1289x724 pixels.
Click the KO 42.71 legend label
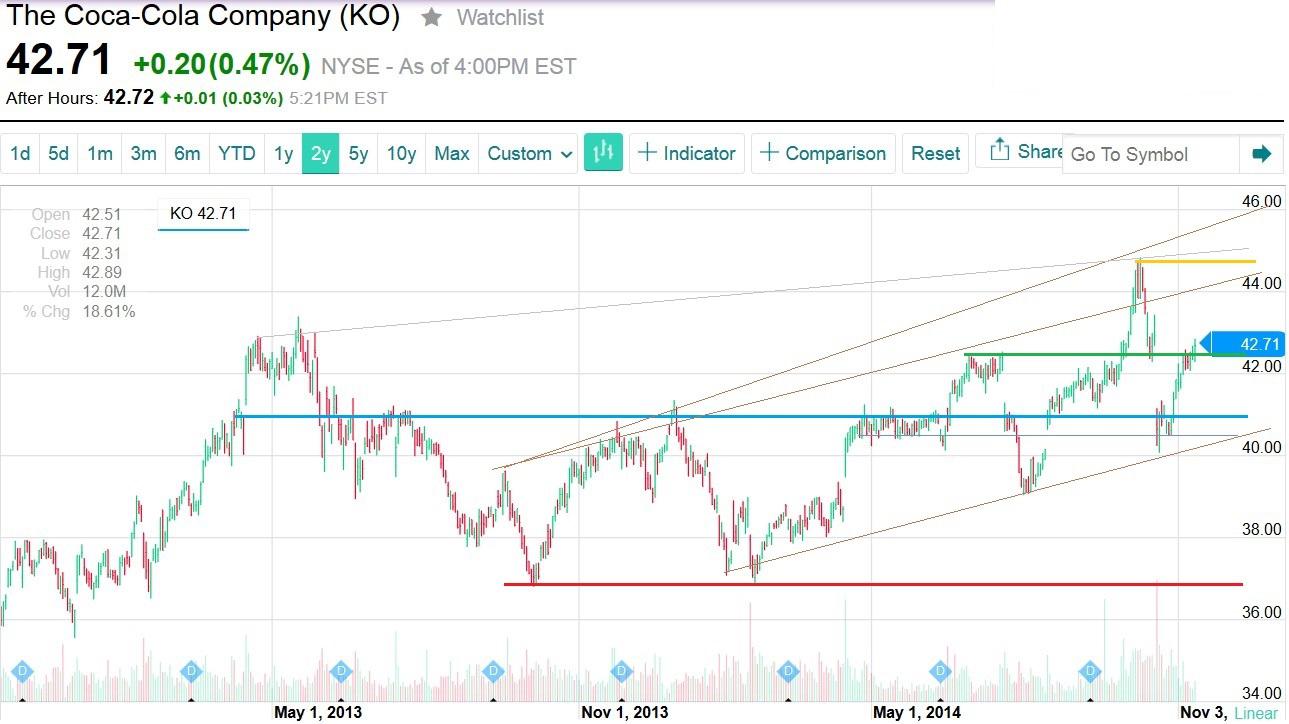203,213
